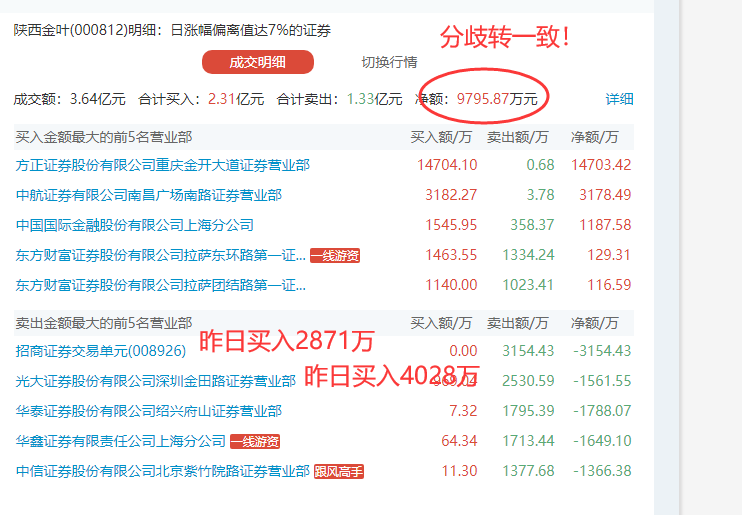The height and width of the screenshot is (515, 742).
Task: Click buy amount 1140.00
Action: [451, 285]
